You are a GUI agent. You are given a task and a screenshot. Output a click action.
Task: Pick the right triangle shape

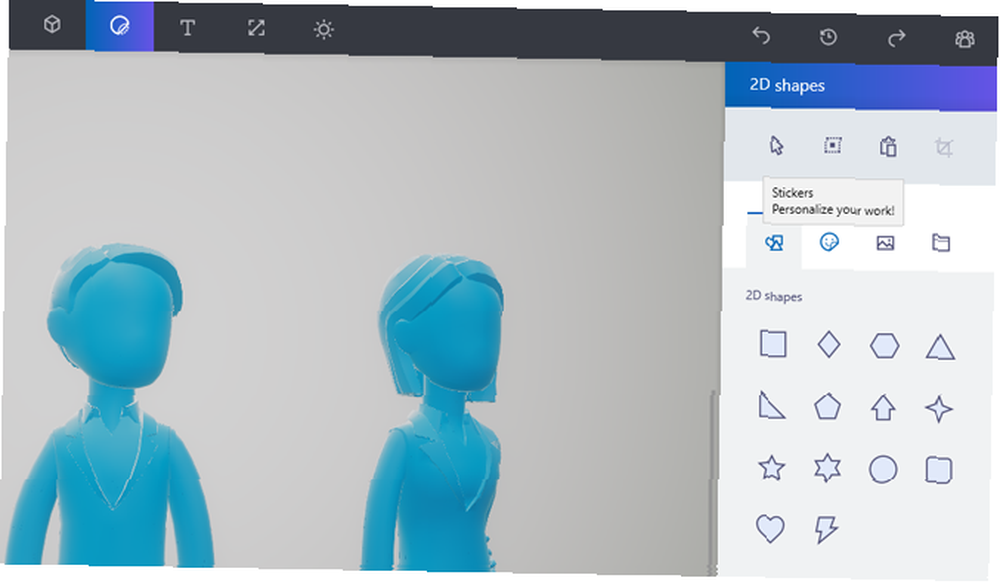[x=771, y=405]
